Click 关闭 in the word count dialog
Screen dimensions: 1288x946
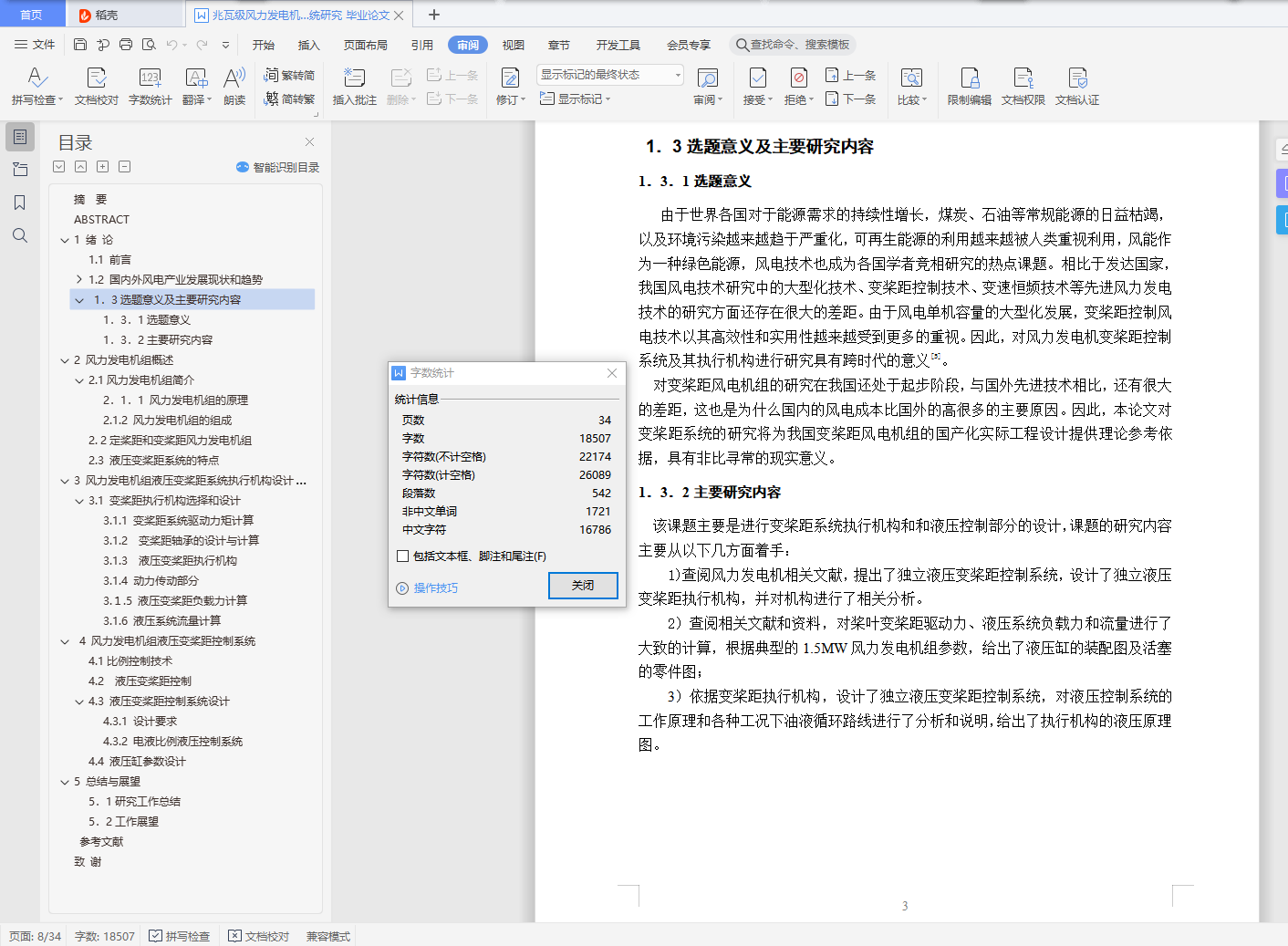point(583,586)
